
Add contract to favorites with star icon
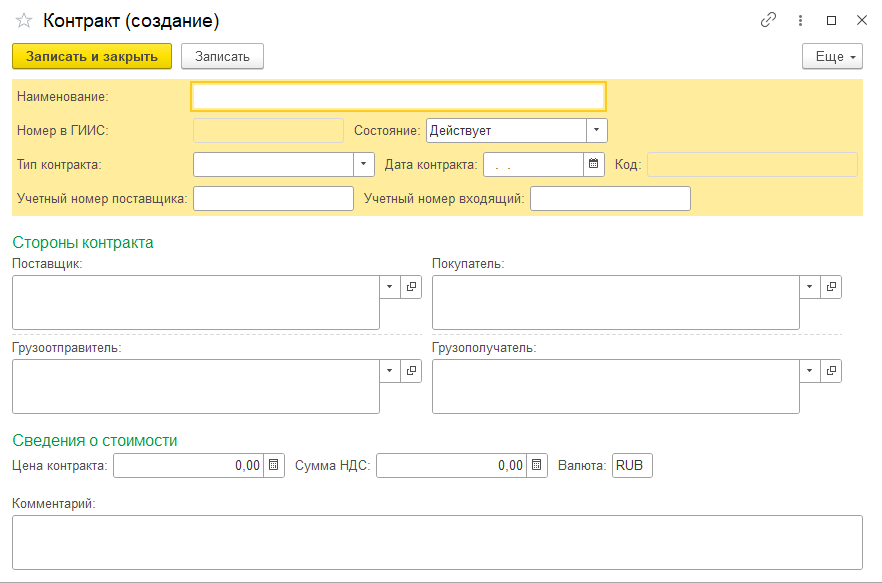click(x=24, y=20)
